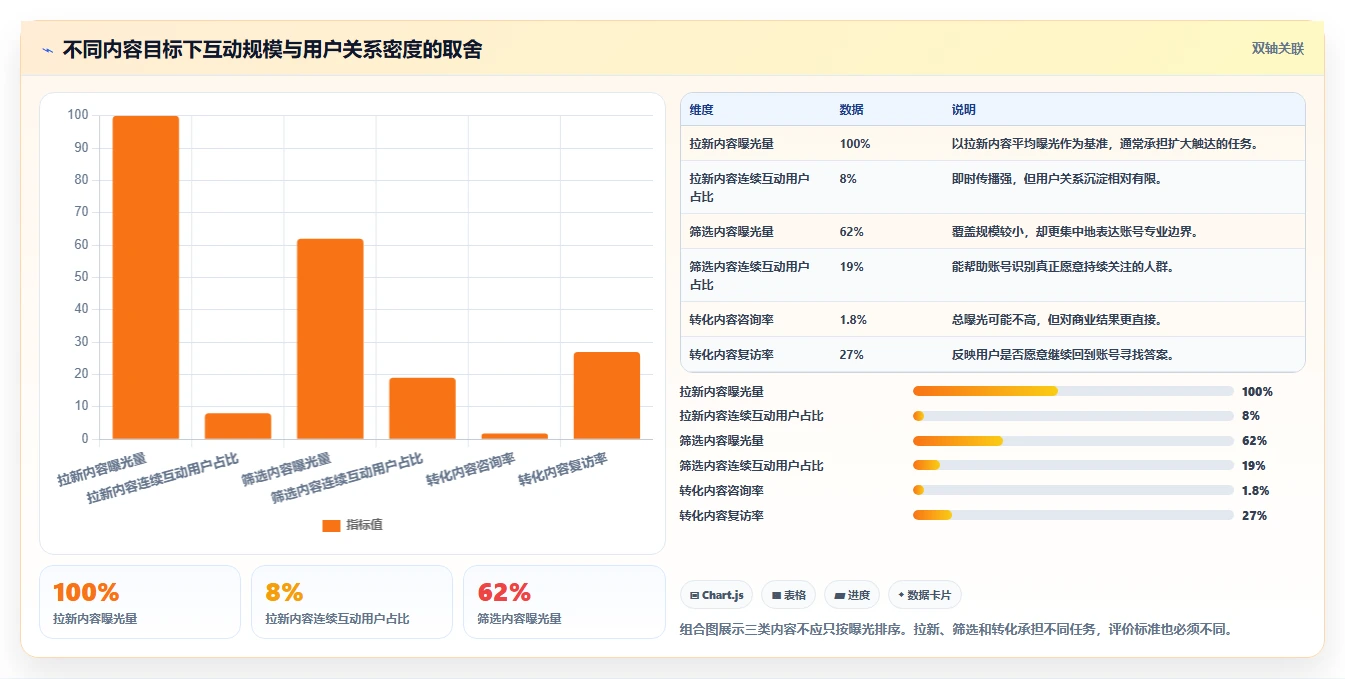Click the 表格 tag chip
Viewport: 1345px width, 679px height.
point(789,595)
